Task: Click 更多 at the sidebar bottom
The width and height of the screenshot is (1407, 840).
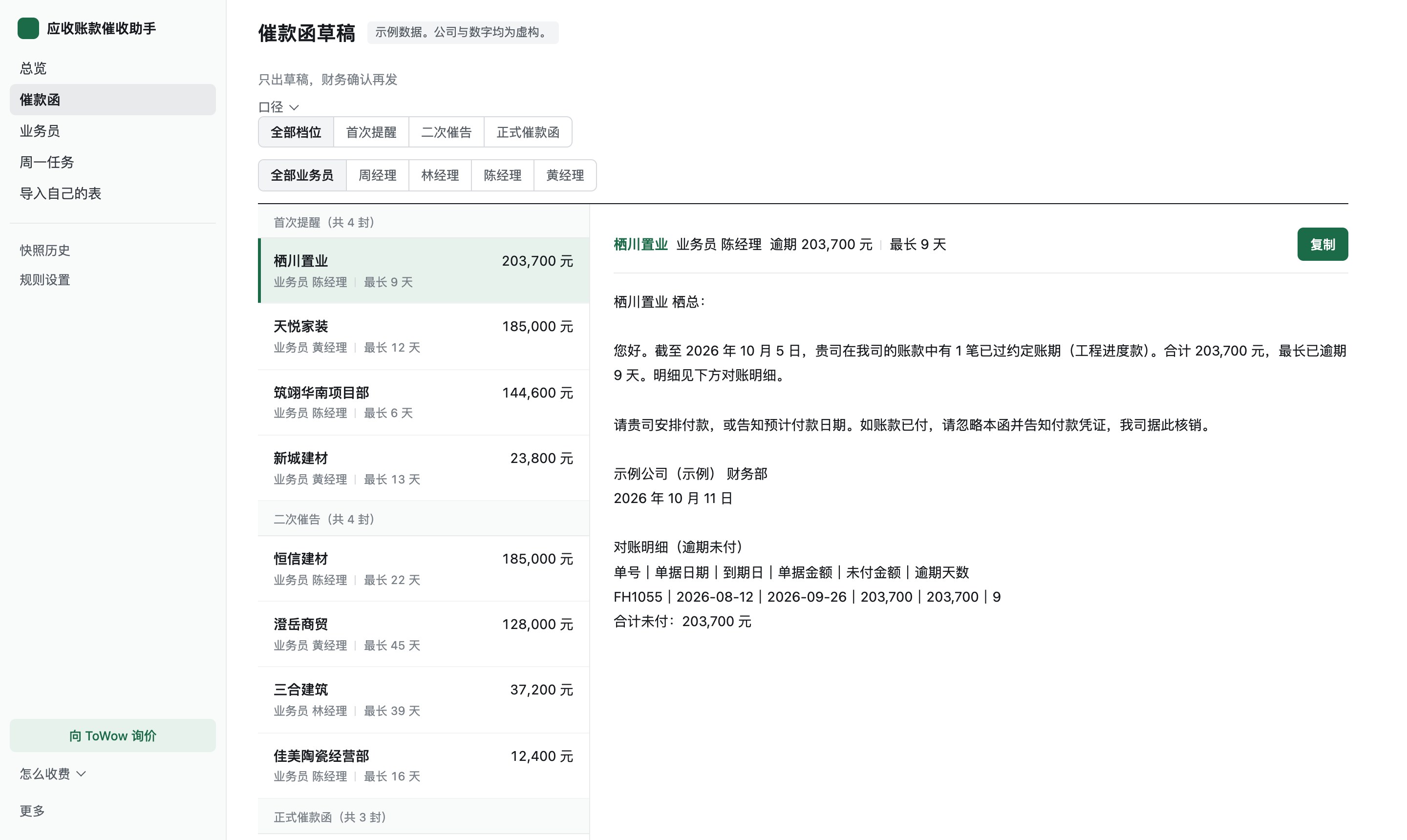Action: [x=32, y=811]
